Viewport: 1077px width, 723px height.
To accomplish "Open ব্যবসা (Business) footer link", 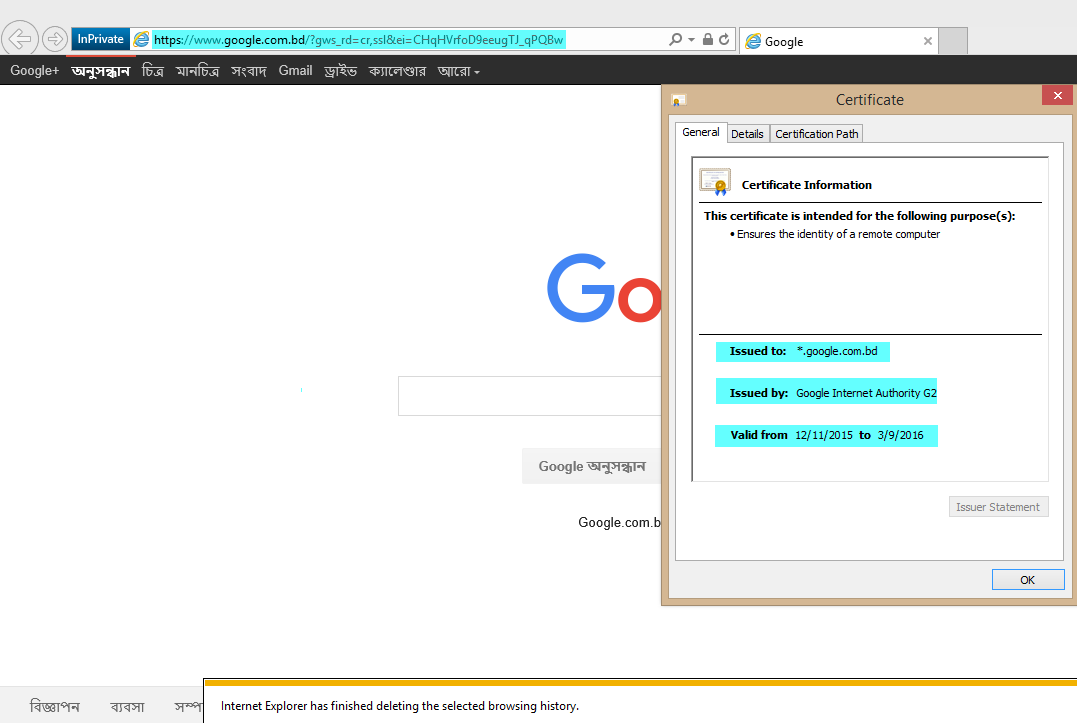I will pos(127,707).
